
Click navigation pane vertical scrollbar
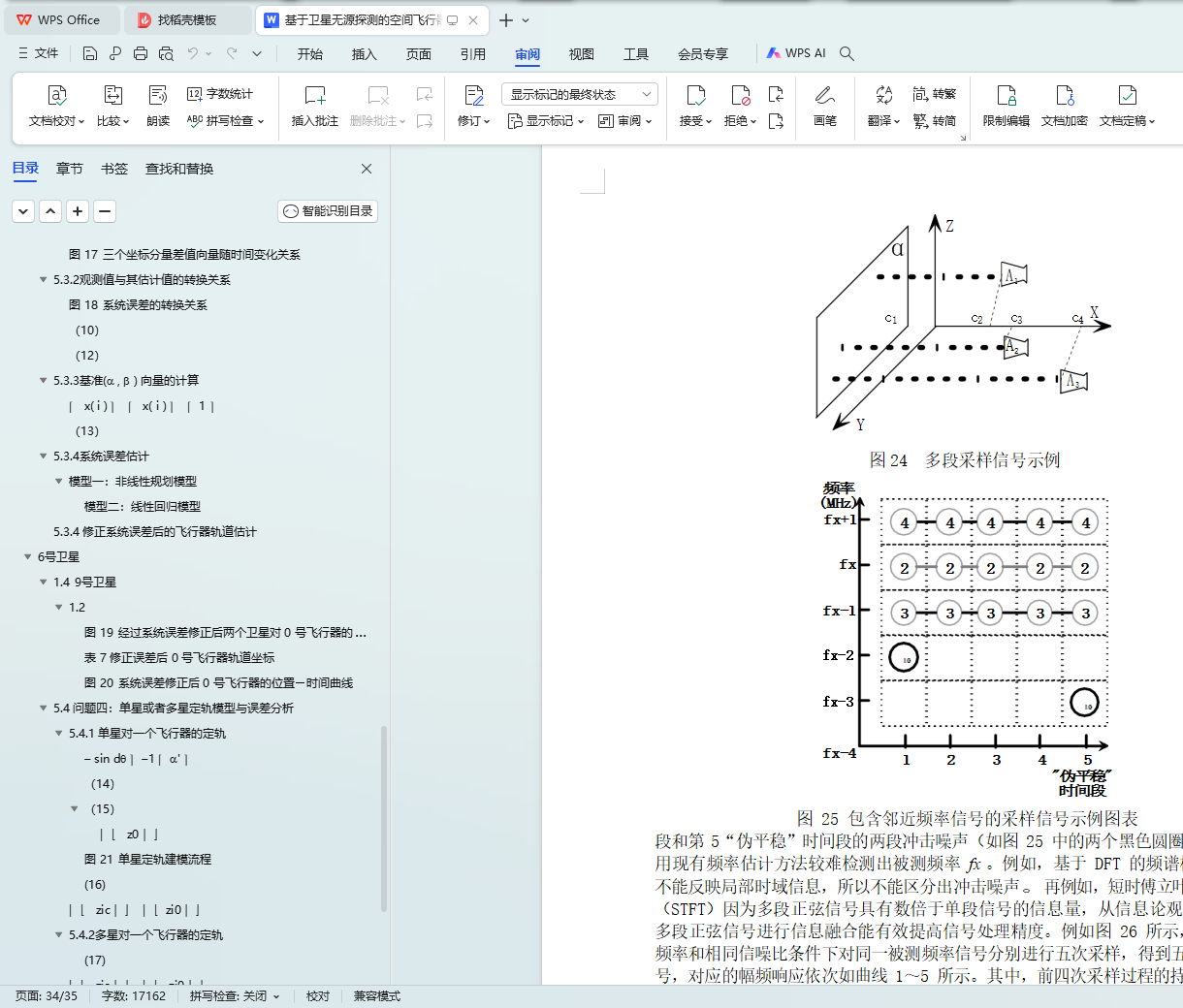tap(384, 819)
